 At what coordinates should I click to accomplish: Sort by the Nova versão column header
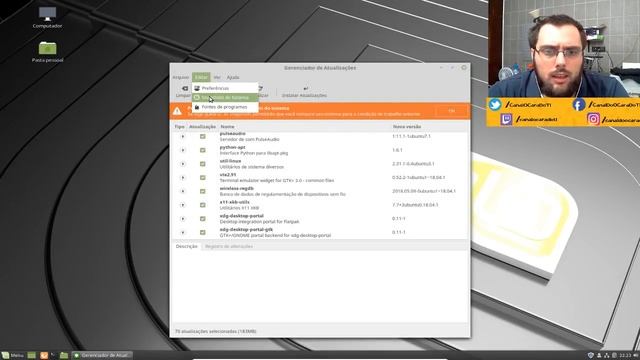coord(407,127)
